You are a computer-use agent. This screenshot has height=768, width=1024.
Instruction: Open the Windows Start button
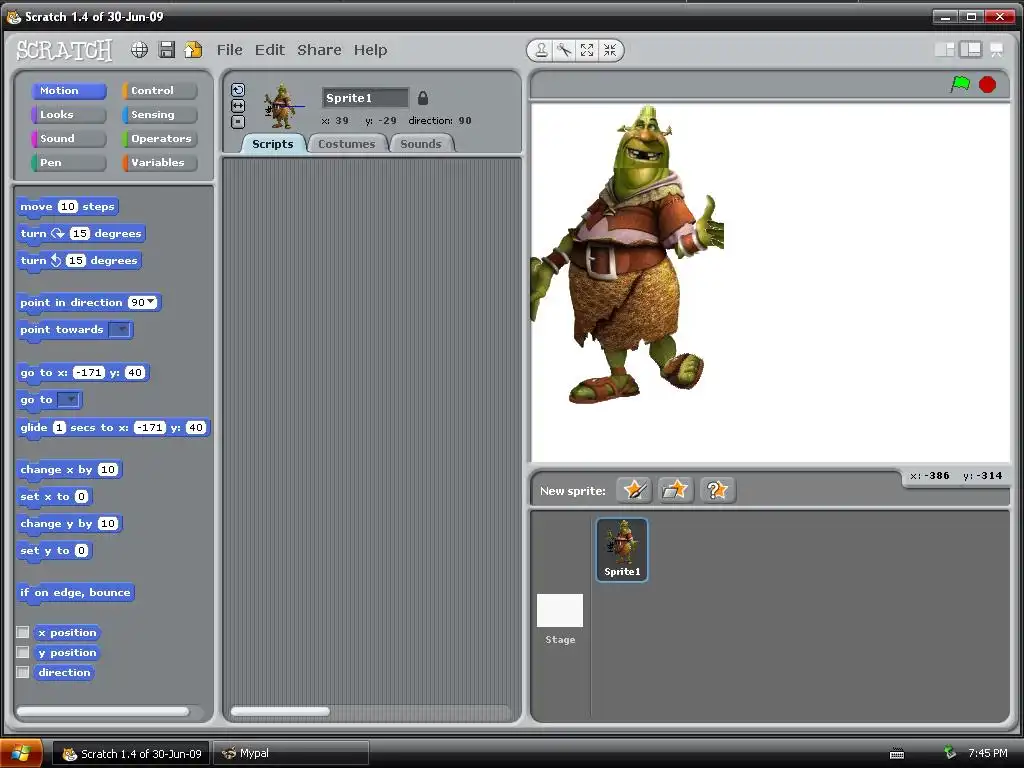(21, 754)
